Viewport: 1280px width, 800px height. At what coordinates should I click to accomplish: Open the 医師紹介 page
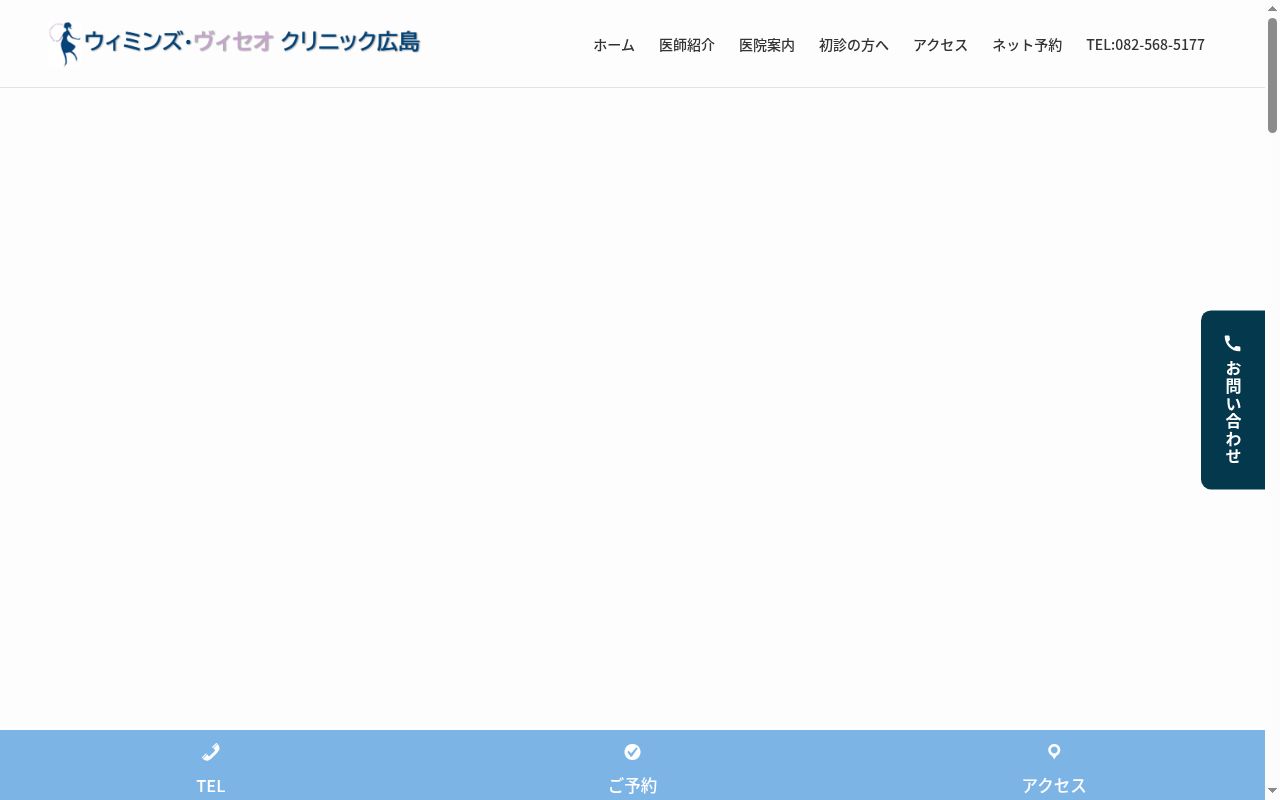(x=687, y=45)
